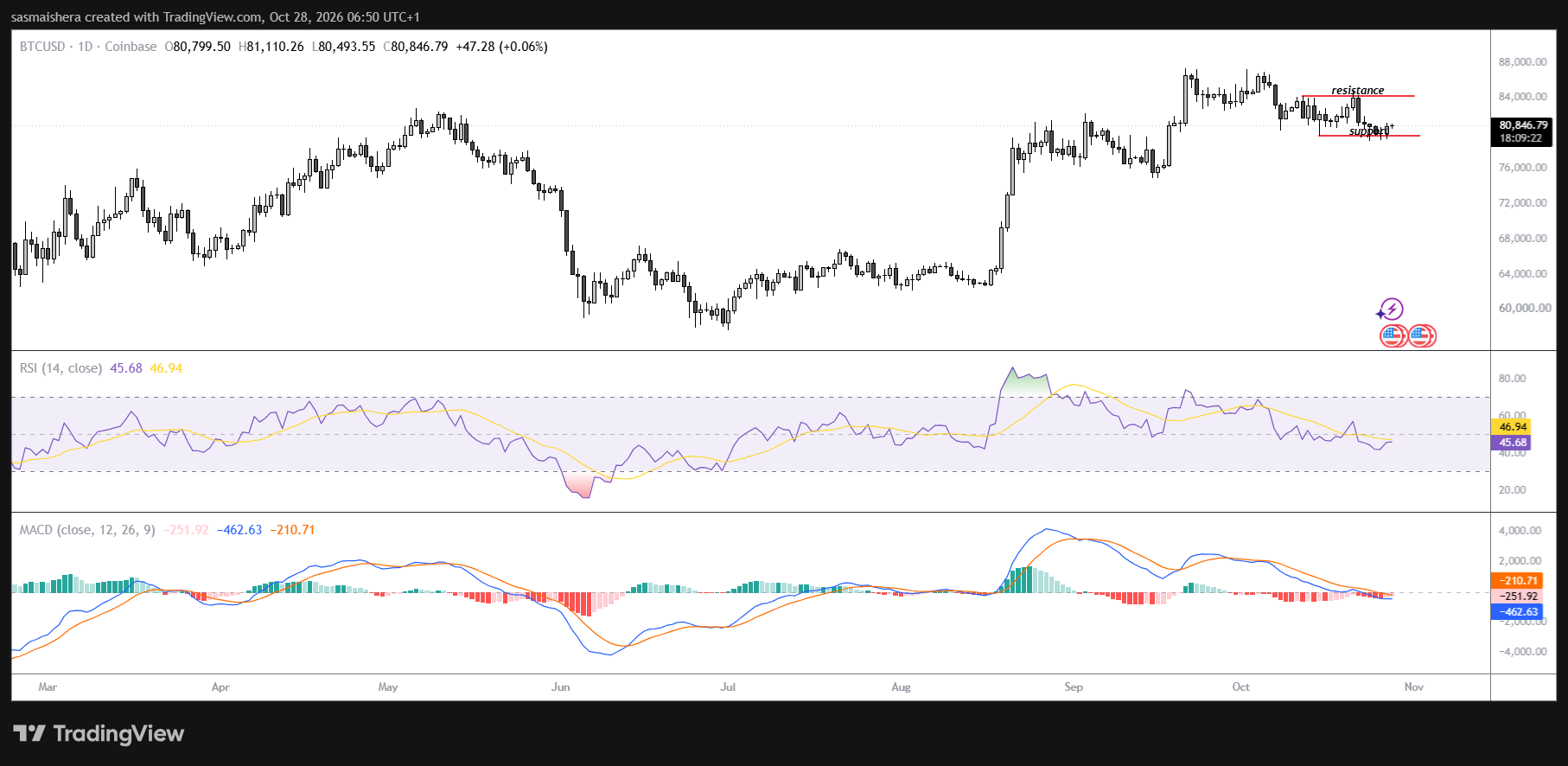
Task: Click the Sep label on time axis
Action: pyautogui.click(x=1074, y=687)
